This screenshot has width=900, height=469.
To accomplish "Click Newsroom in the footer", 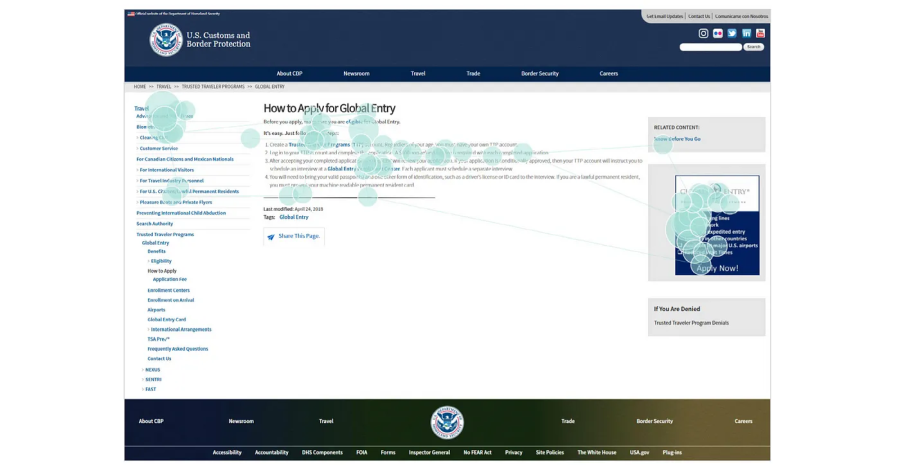I will 241,421.
